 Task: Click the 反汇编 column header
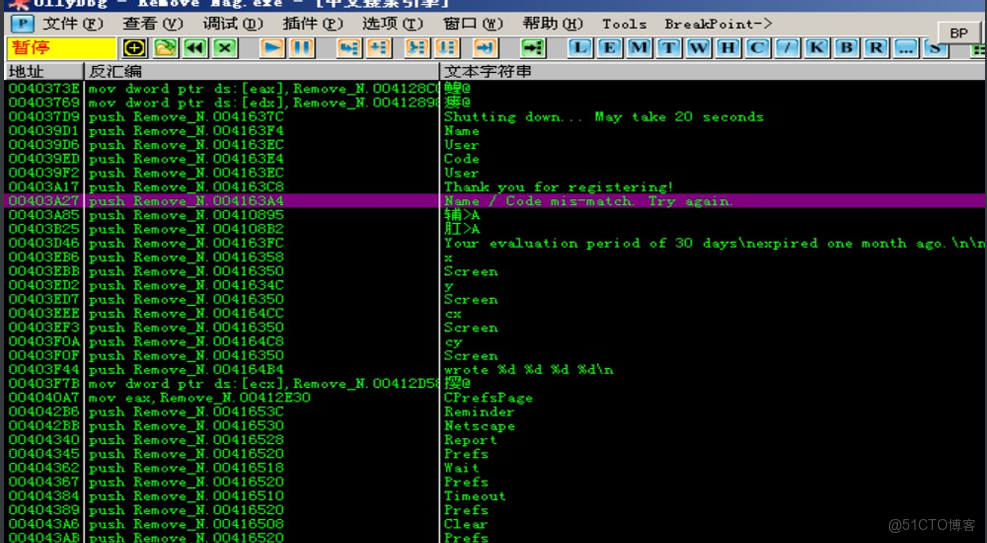point(262,71)
